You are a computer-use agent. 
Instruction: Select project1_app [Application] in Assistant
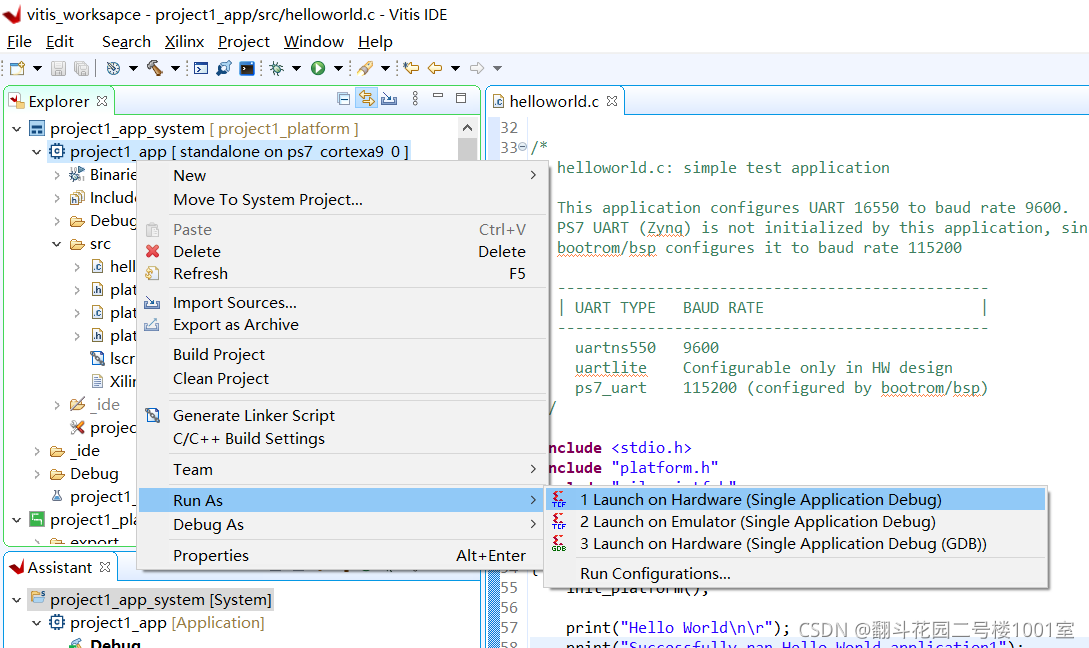click(x=157, y=623)
